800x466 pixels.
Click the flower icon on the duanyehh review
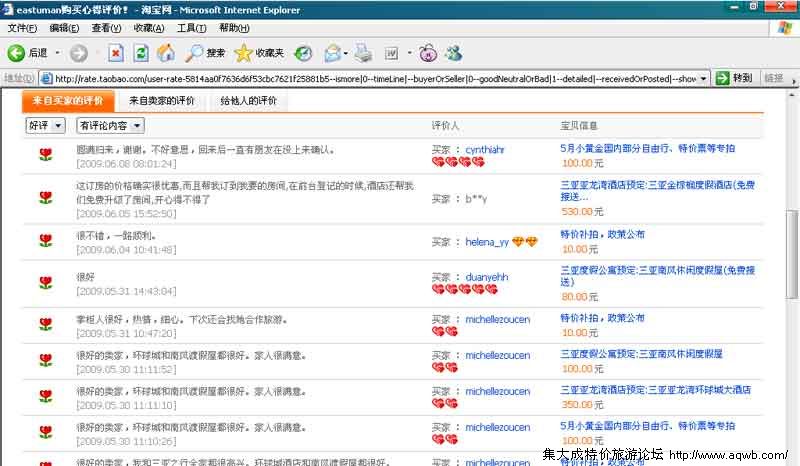[46, 283]
